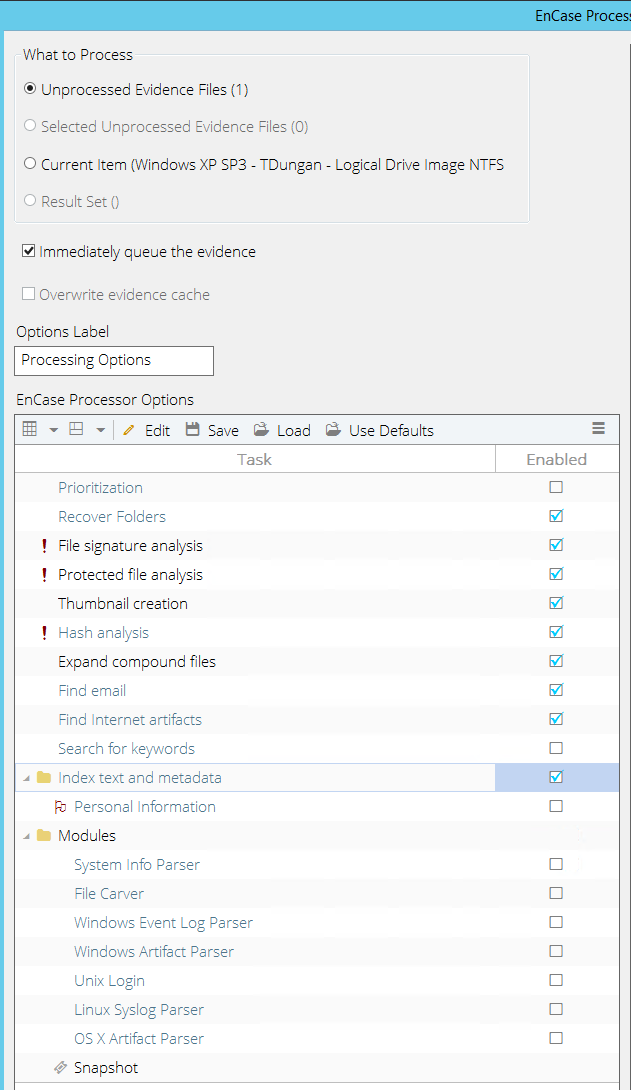Disable the Recover Folders checkbox
This screenshot has height=1090, width=631.
tap(556, 516)
